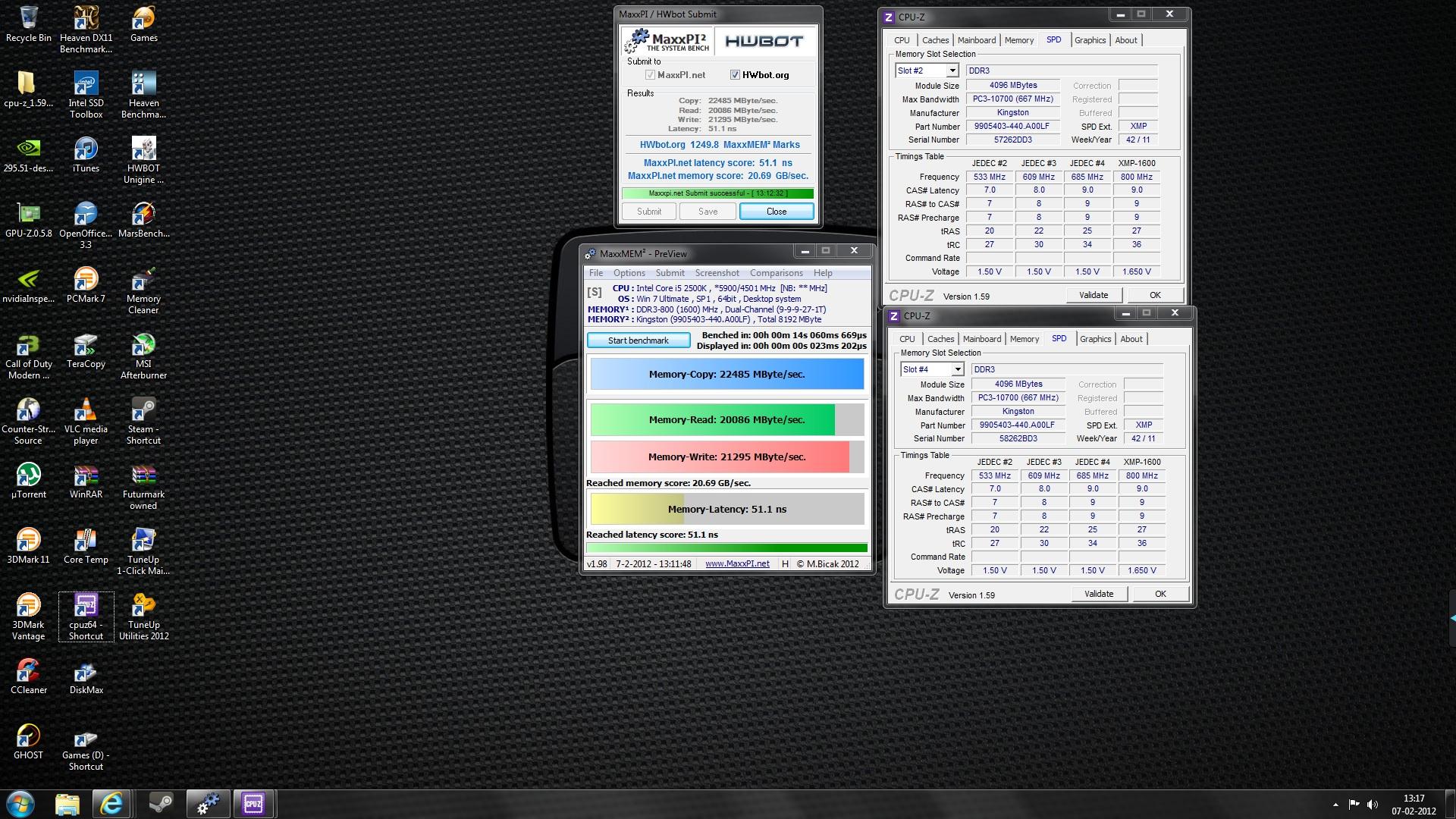Open Help menu in MaxxMEM

pos(823,273)
